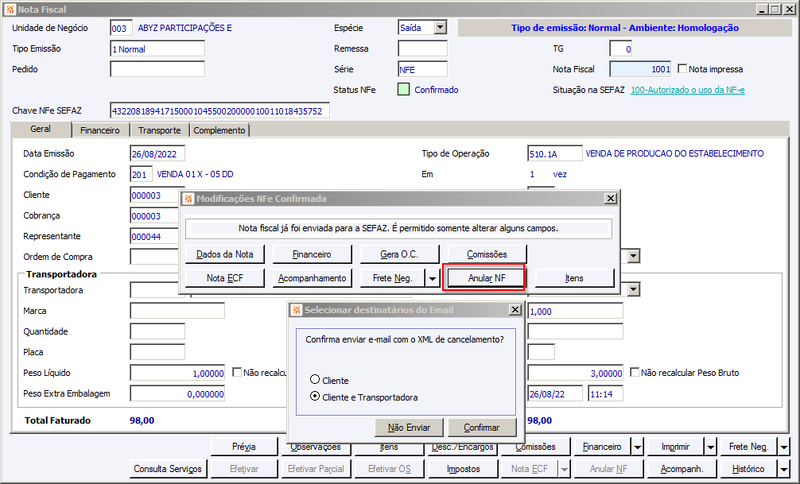
Task: Click the Modificações NFe Confirmada dialog icon
Action: coord(188,199)
